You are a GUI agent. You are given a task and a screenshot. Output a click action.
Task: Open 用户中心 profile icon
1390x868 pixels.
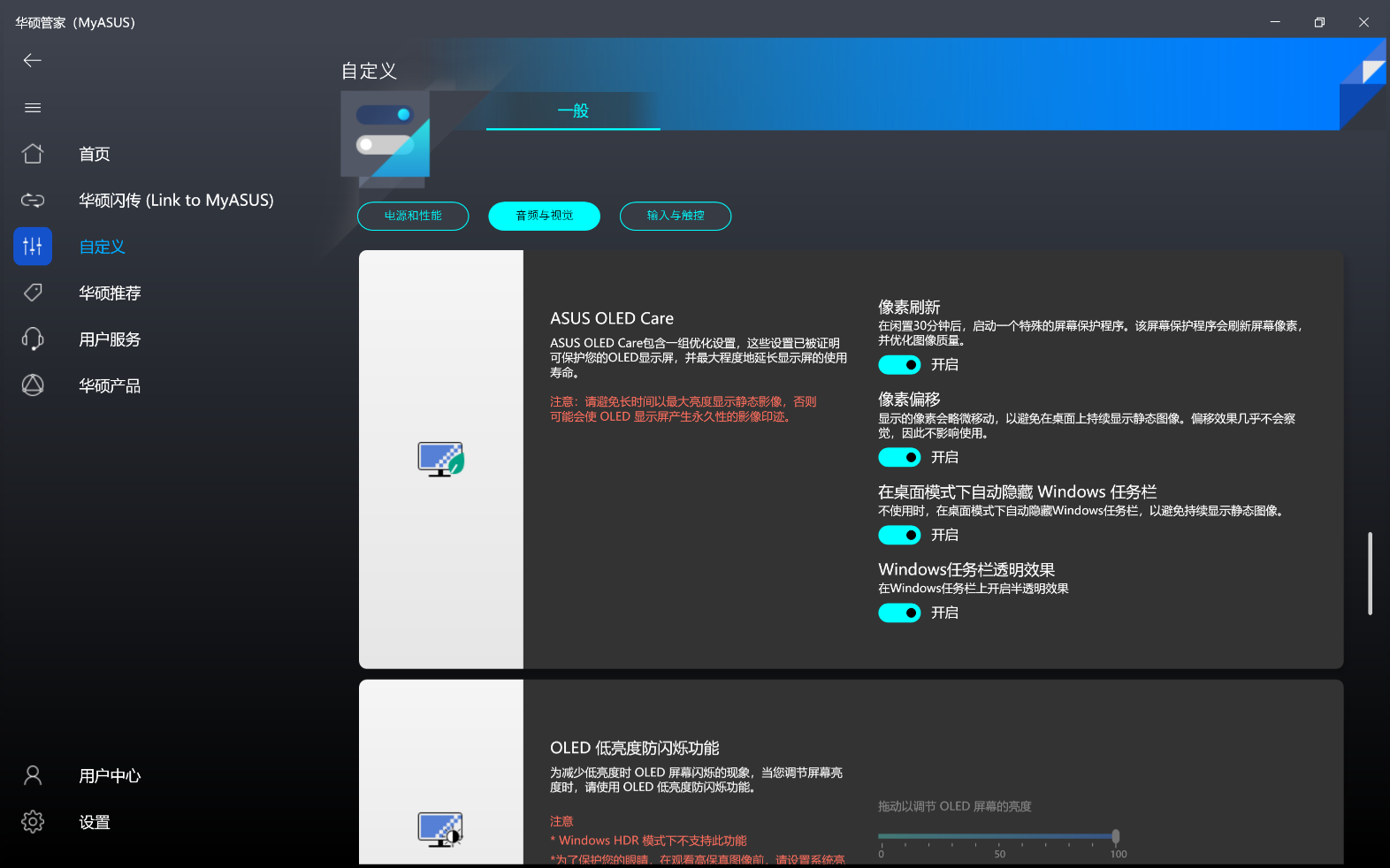click(x=33, y=776)
